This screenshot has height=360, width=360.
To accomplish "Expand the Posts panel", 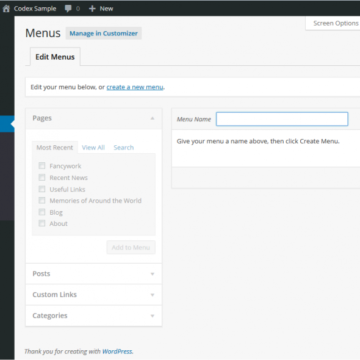I will (x=94, y=274).
